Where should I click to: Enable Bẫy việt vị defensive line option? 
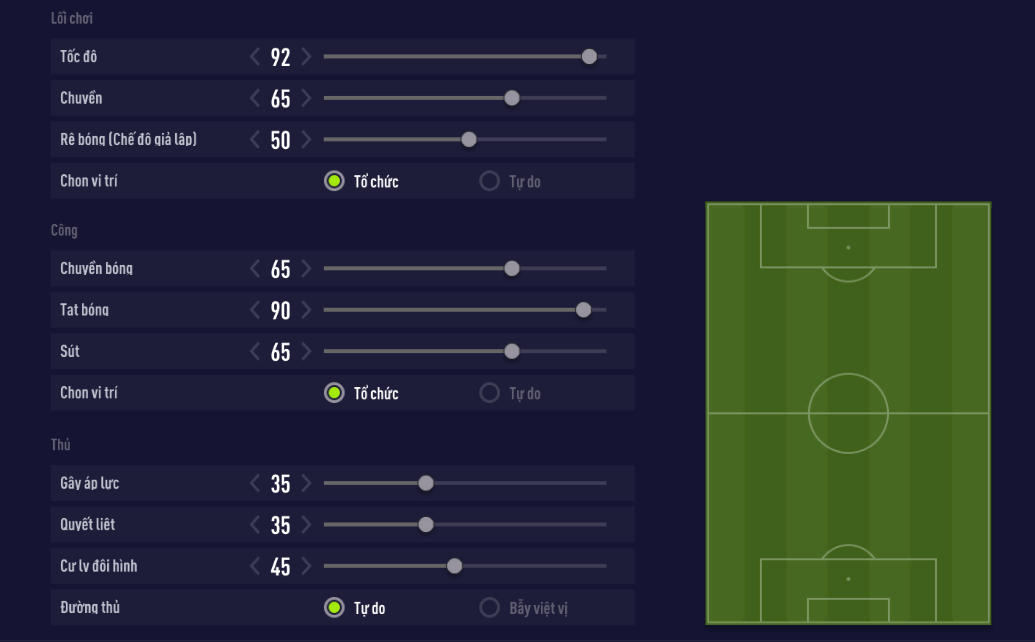click(x=489, y=608)
